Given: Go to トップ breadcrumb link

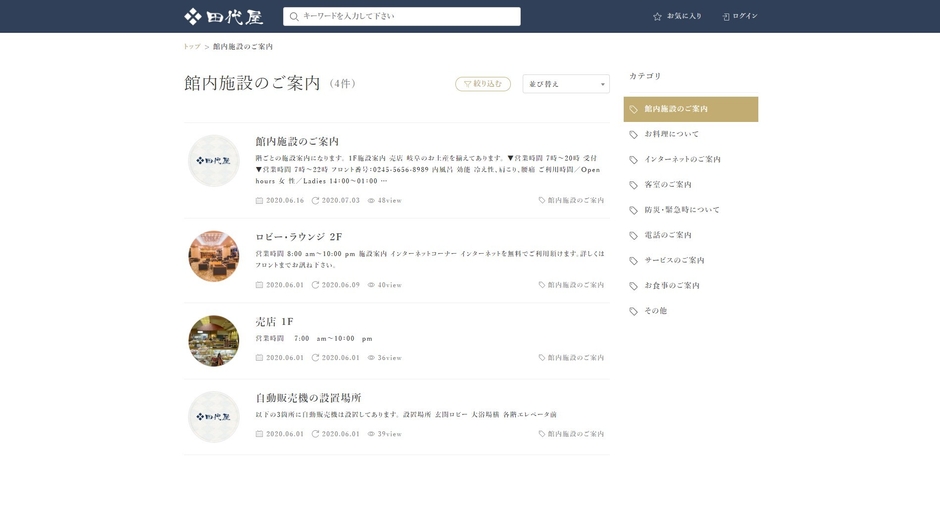Looking at the screenshot, I should coord(191,47).
